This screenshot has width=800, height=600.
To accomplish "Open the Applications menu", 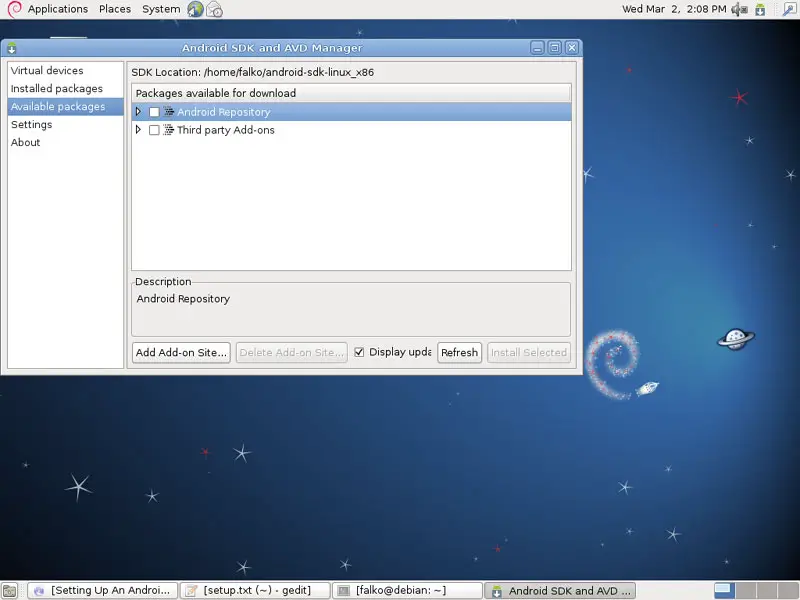I will 58,9.
